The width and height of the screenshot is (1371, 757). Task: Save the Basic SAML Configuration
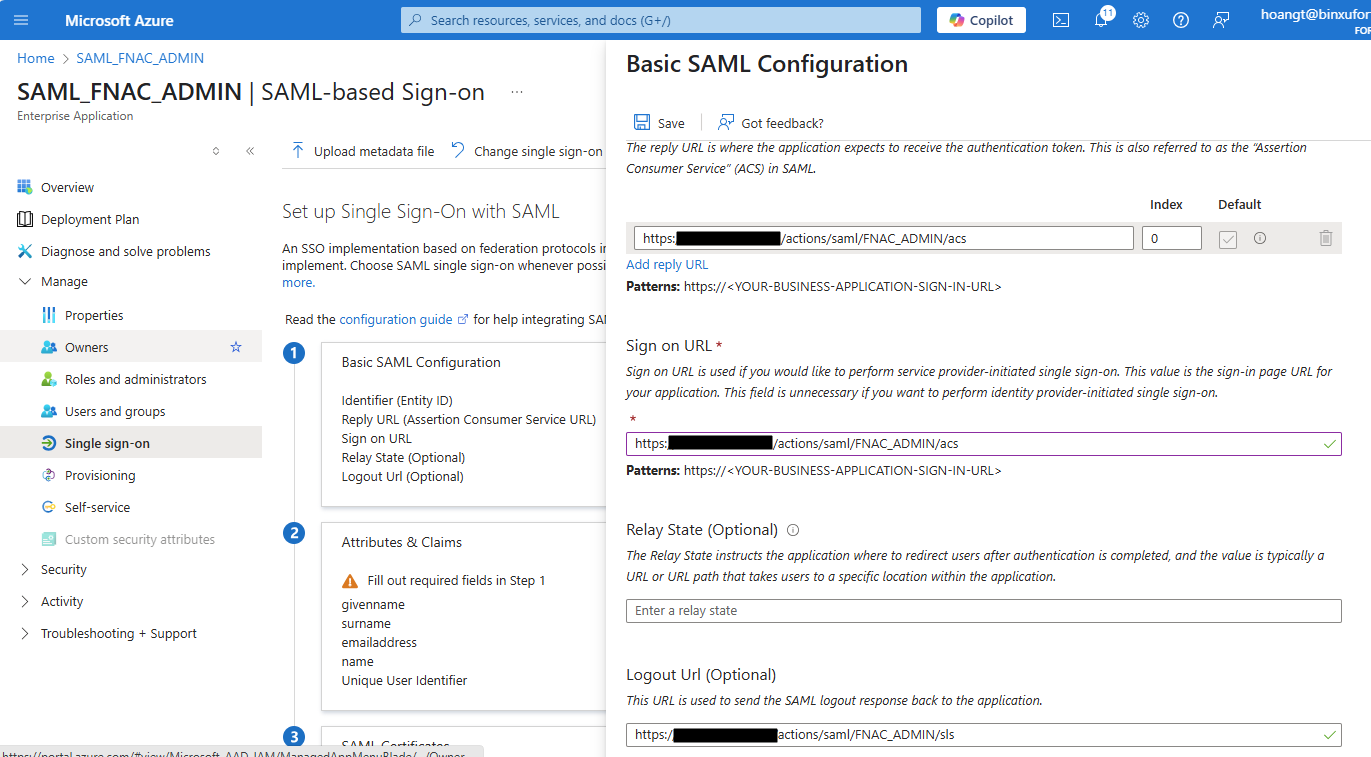coord(659,121)
